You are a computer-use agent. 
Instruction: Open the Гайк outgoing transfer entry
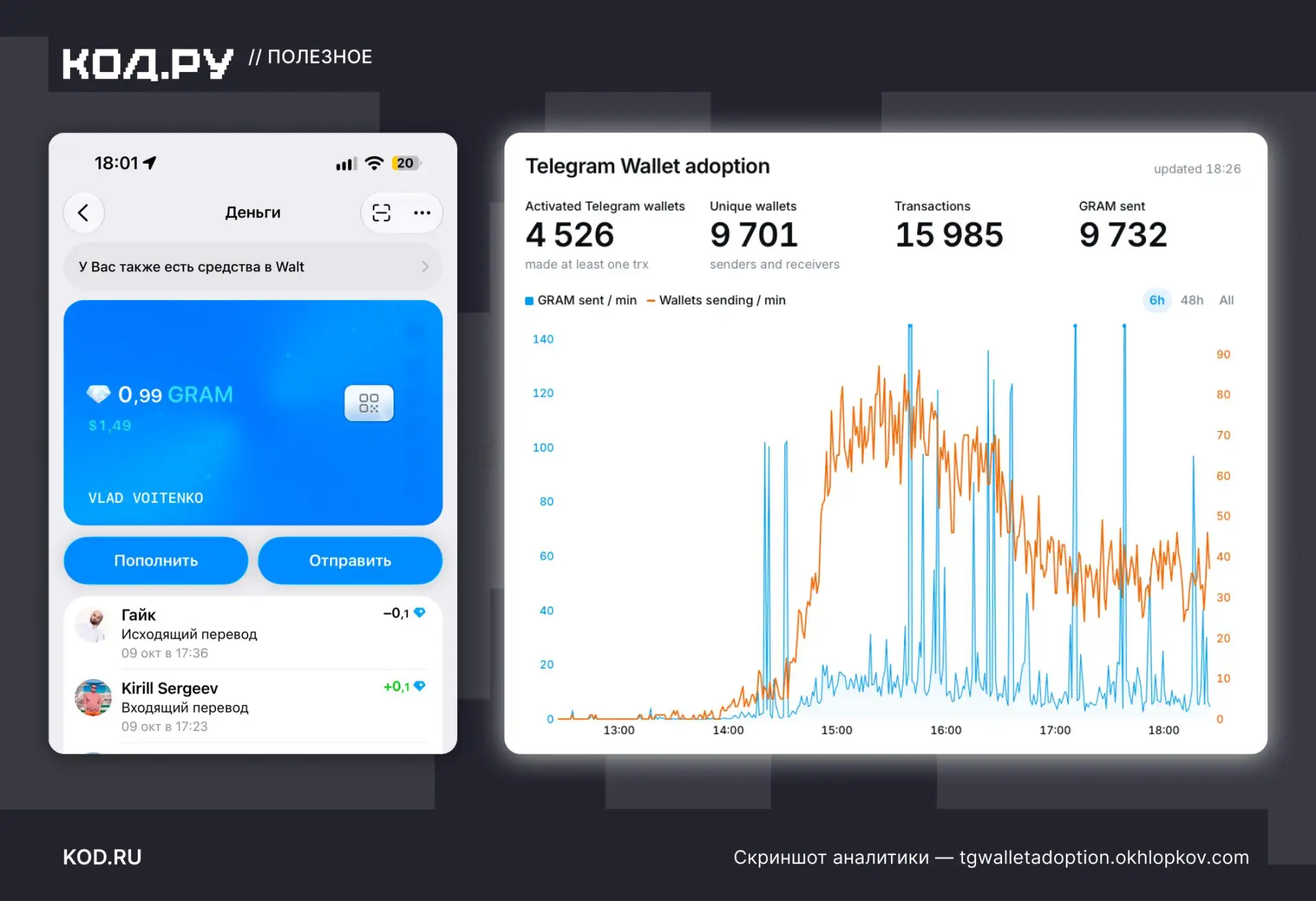point(253,632)
